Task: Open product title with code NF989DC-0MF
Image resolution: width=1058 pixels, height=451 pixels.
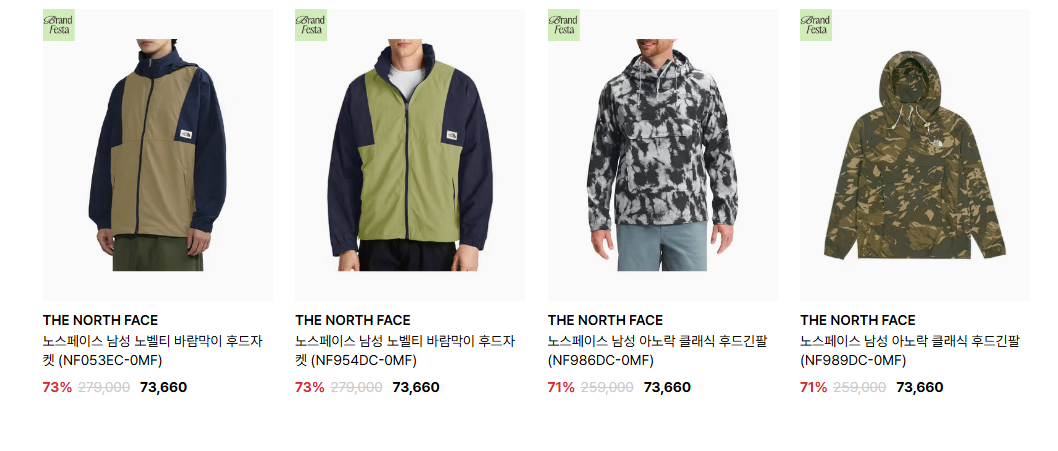Action: coord(910,351)
